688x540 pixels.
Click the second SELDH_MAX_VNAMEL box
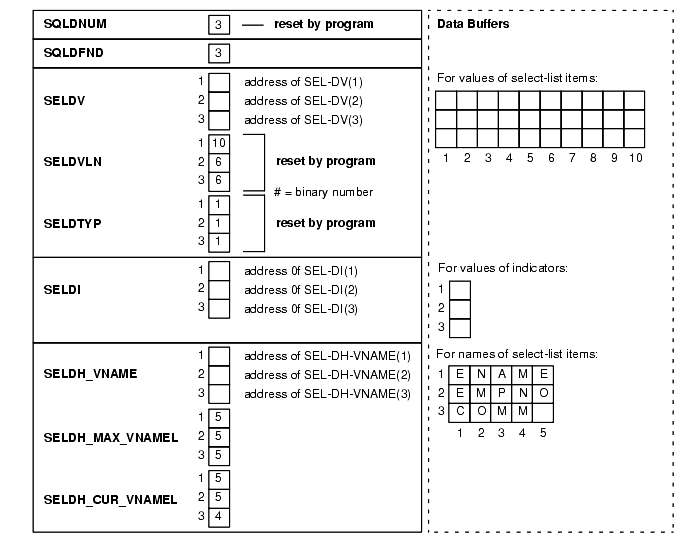pyautogui.click(x=219, y=436)
